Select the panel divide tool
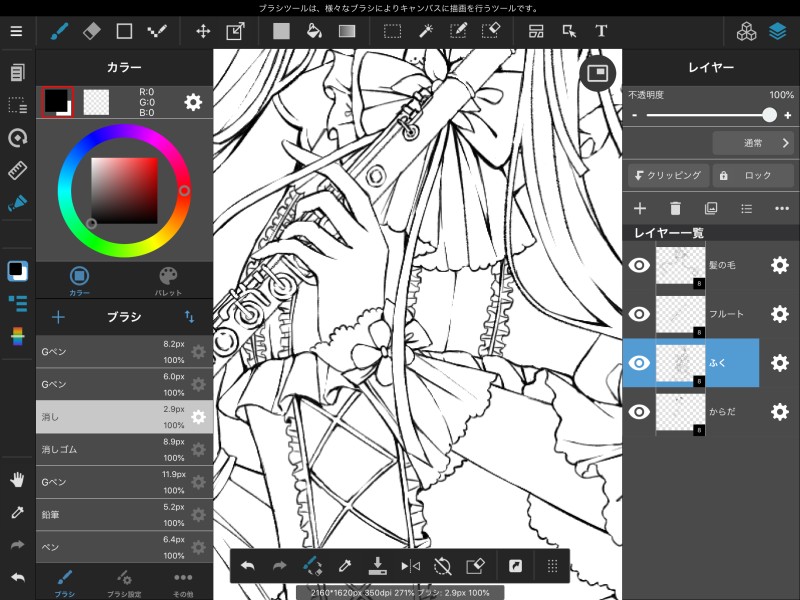The height and width of the screenshot is (600, 800). (x=536, y=31)
